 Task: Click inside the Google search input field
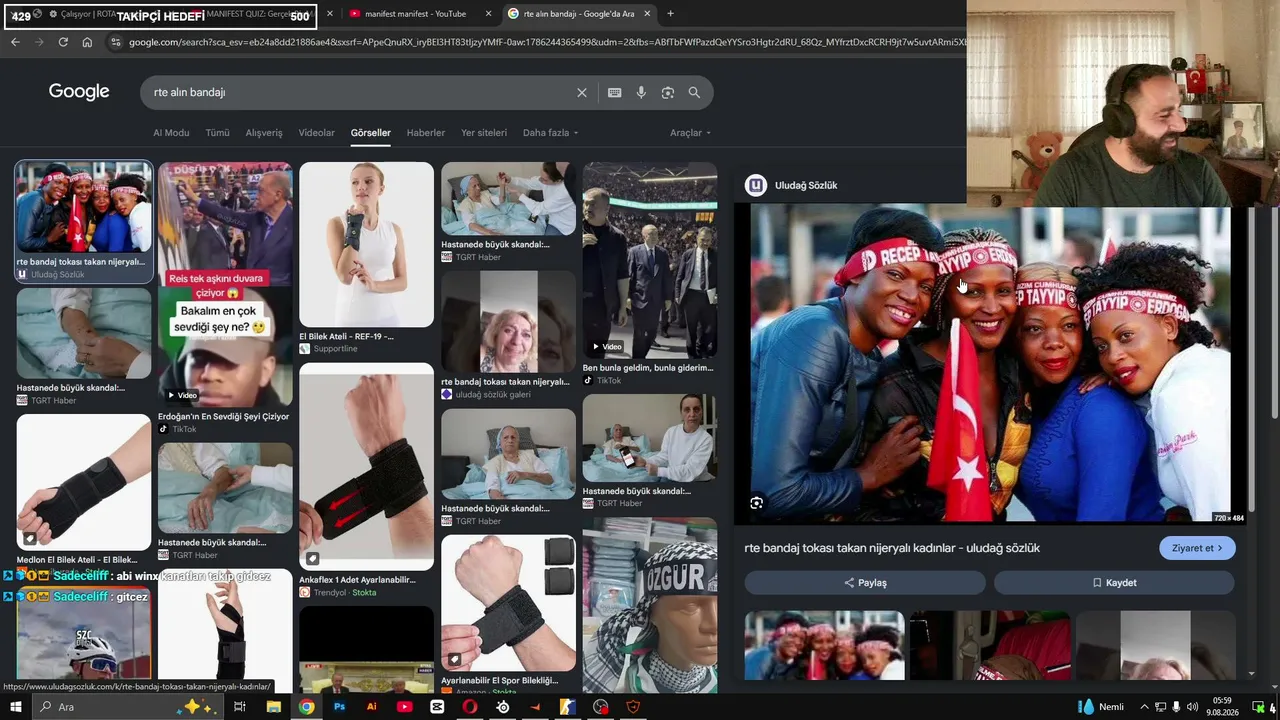[x=360, y=93]
